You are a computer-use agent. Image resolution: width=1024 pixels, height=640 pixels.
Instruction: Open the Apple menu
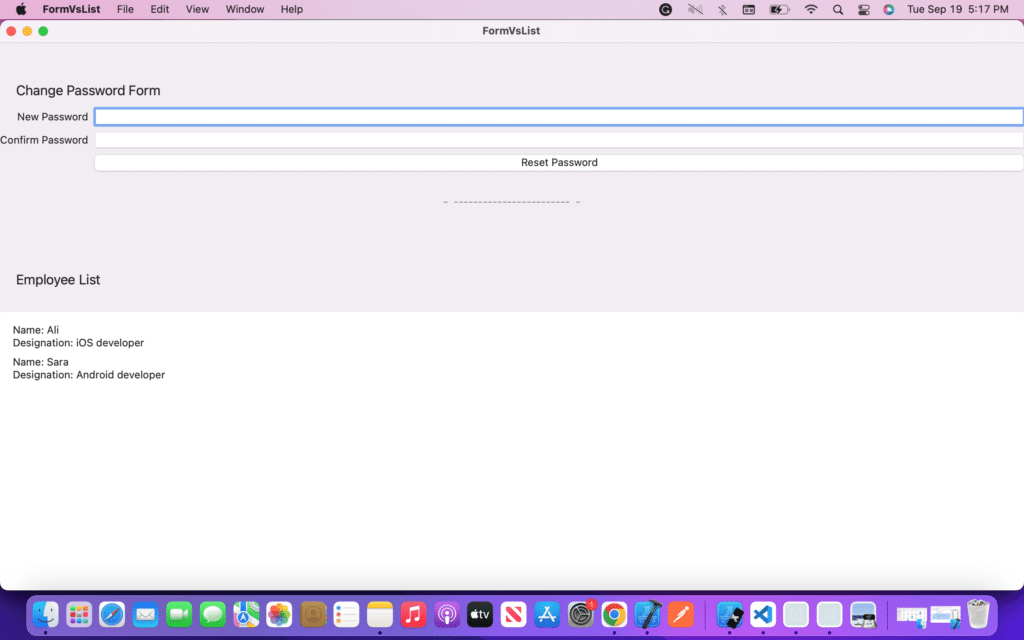tap(20, 9)
